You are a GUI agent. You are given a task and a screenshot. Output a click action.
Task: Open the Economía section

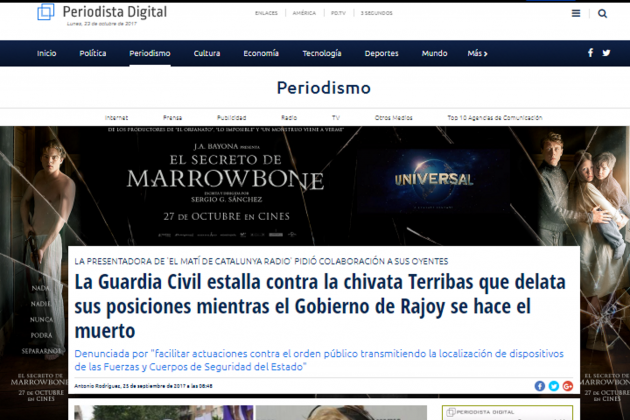(261, 53)
